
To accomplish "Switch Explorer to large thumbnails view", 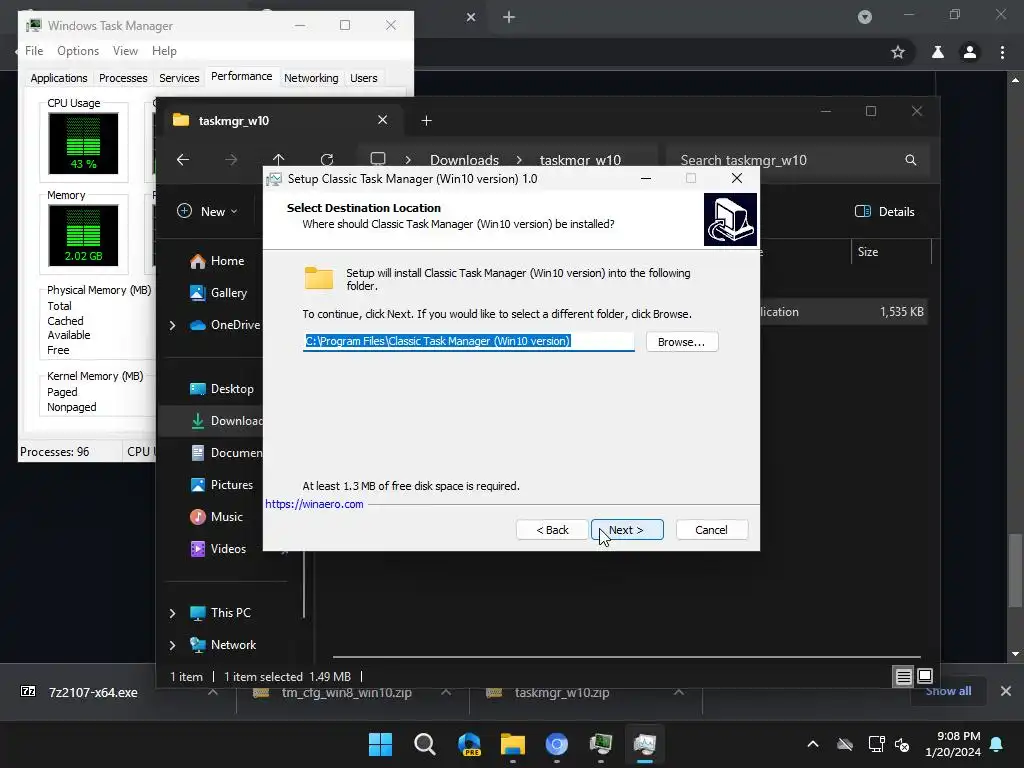I will (x=925, y=676).
